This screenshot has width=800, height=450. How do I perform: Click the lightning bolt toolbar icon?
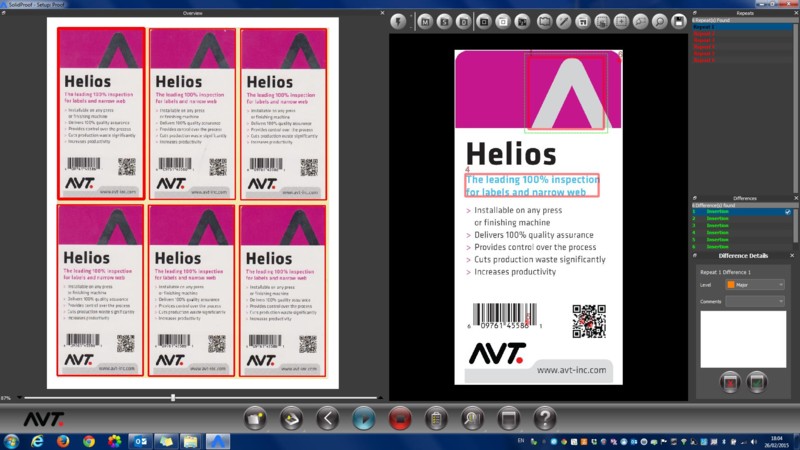coord(398,21)
